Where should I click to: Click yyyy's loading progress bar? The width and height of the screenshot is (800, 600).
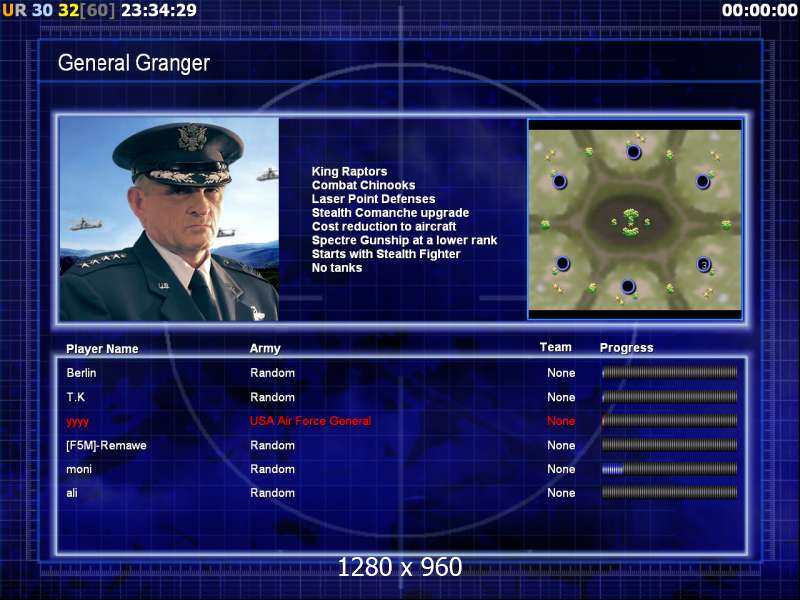pyautogui.click(x=669, y=421)
